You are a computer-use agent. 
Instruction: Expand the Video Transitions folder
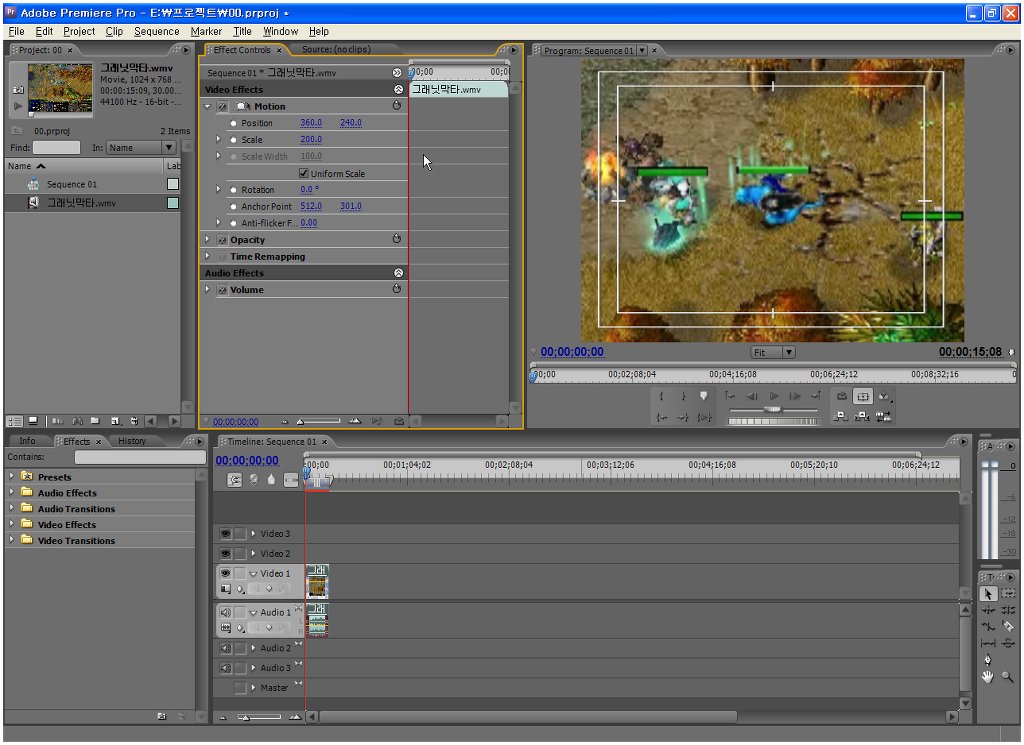point(12,540)
